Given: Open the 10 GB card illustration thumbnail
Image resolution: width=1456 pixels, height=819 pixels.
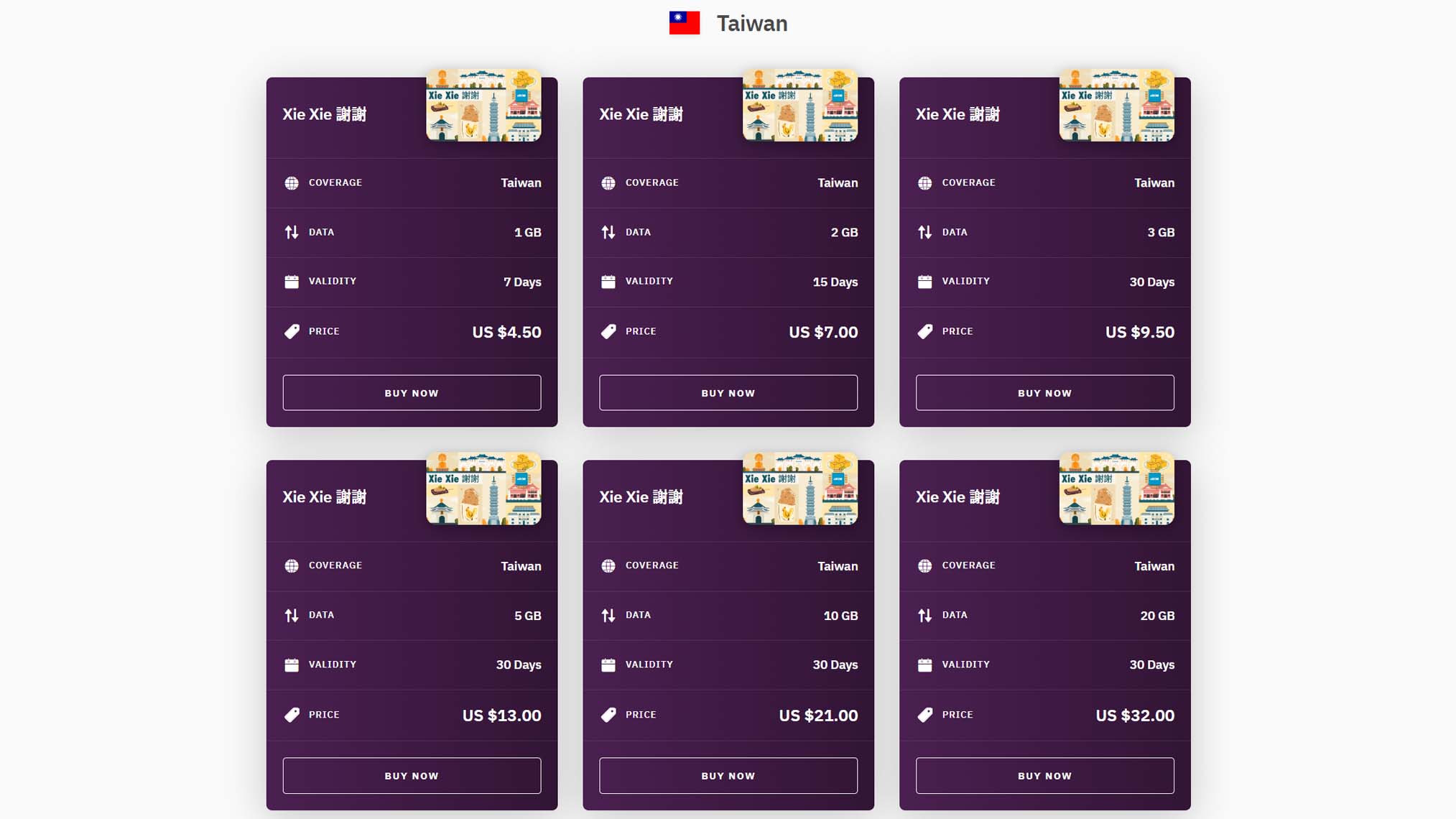Looking at the screenshot, I should pos(800,489).
